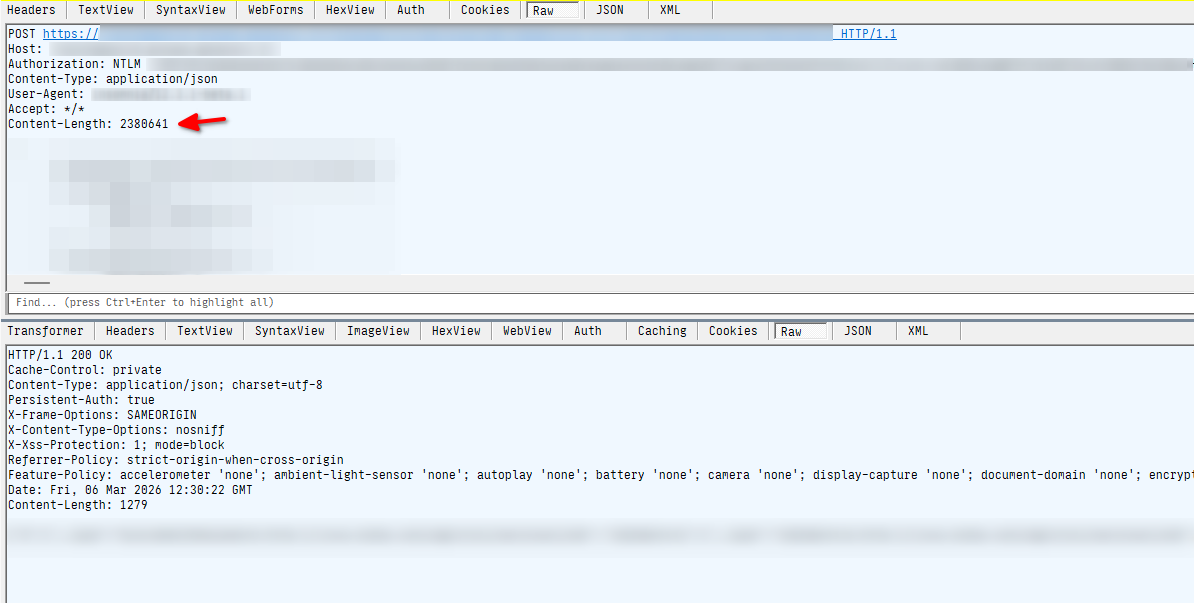Open the request JSON tab
This screenshot has width=1195, height=603.
[610, 10]
